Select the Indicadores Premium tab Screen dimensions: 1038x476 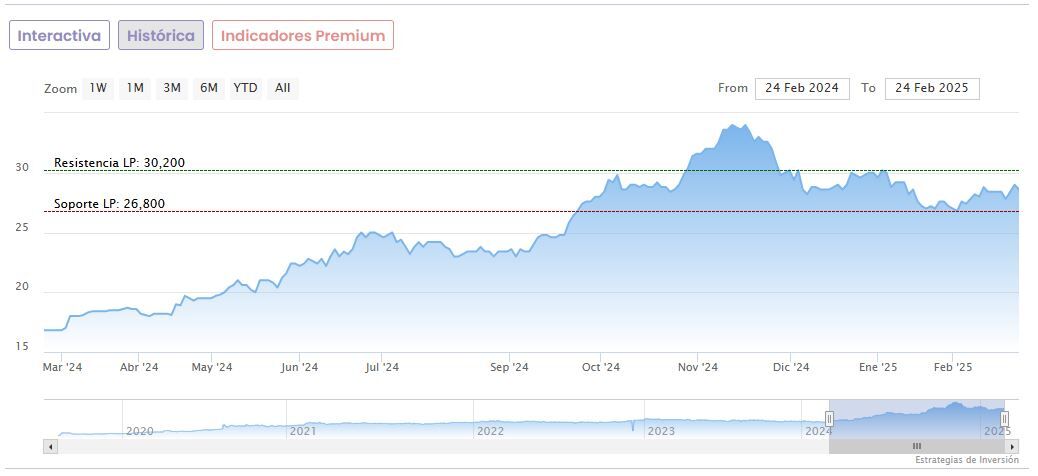pyautogui.click(x=303, y=35)
